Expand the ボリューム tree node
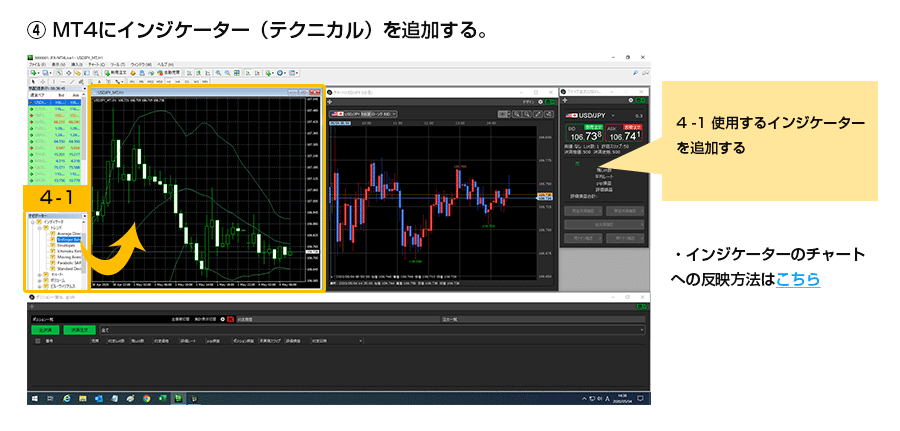The width and height of the screenshot is (900, 431). coord(40,281)
